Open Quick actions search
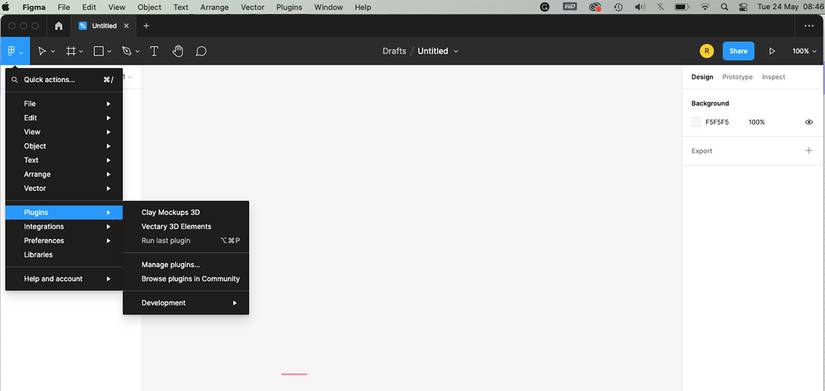825x391 pixels. (64, 80)
